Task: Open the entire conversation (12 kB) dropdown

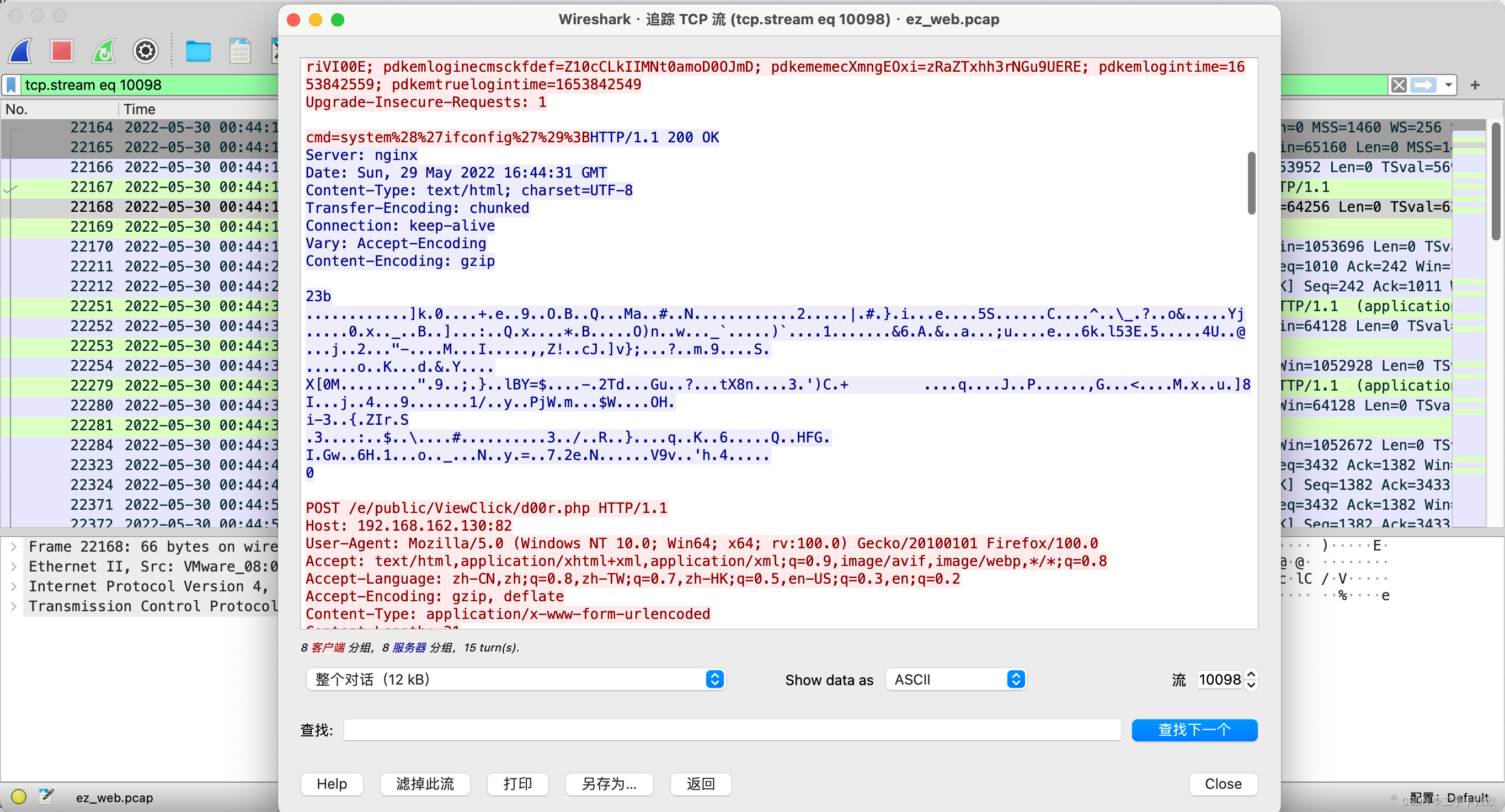Action: 515,680
